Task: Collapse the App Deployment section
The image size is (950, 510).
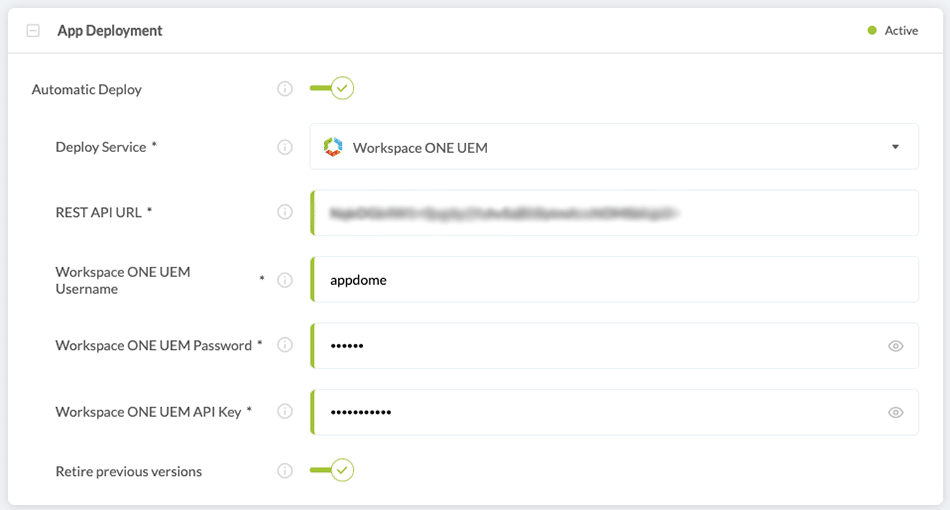Action: (33, 31)
